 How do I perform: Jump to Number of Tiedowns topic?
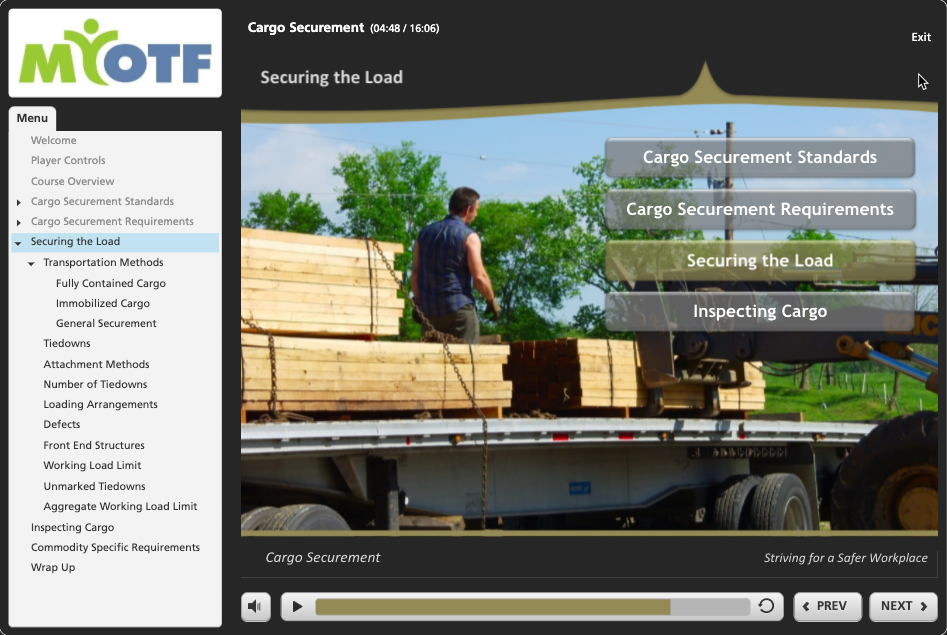(95, 384)
